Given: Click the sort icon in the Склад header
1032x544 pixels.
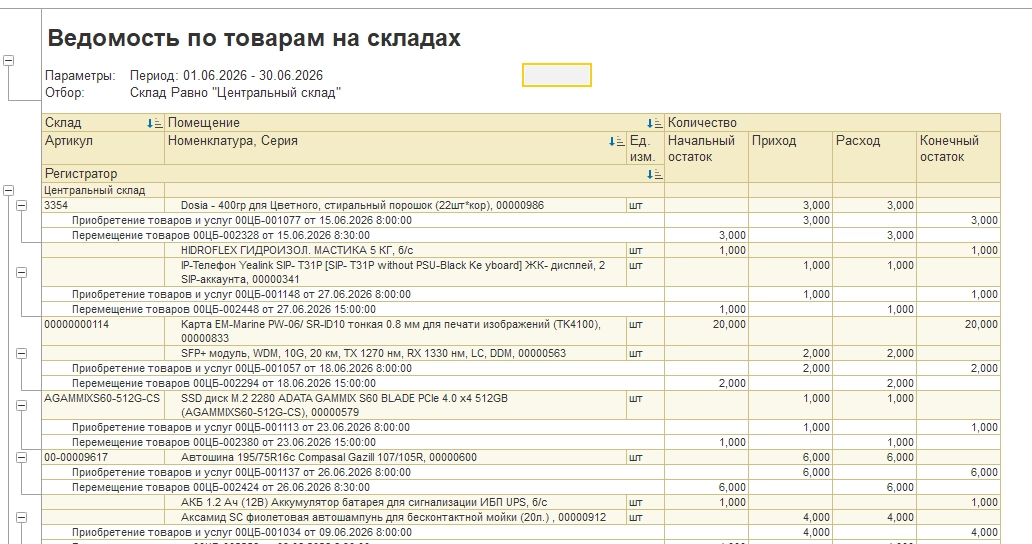Looking at the screenshot, I should 155,123.
